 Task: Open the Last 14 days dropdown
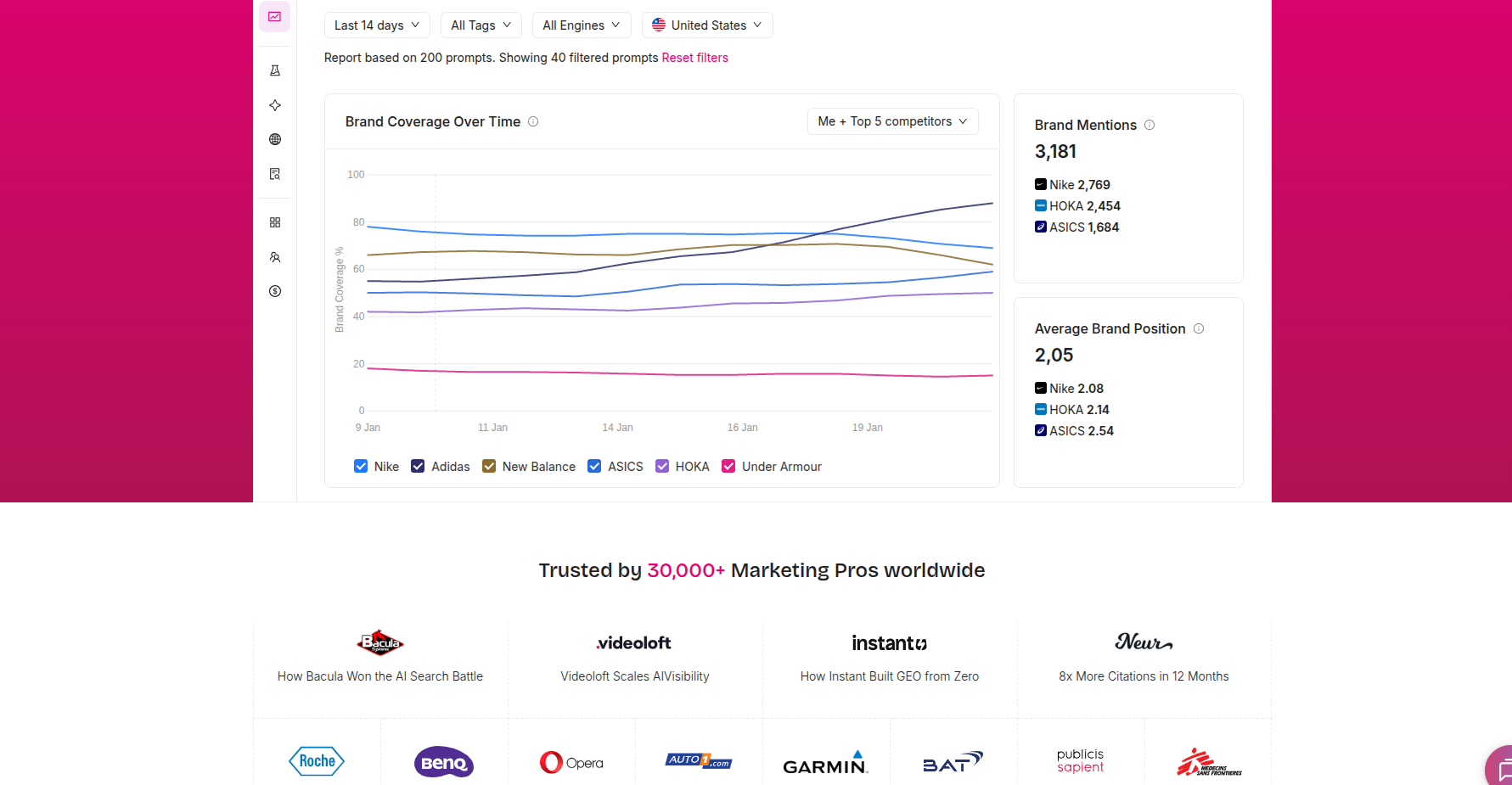point(377,25)
